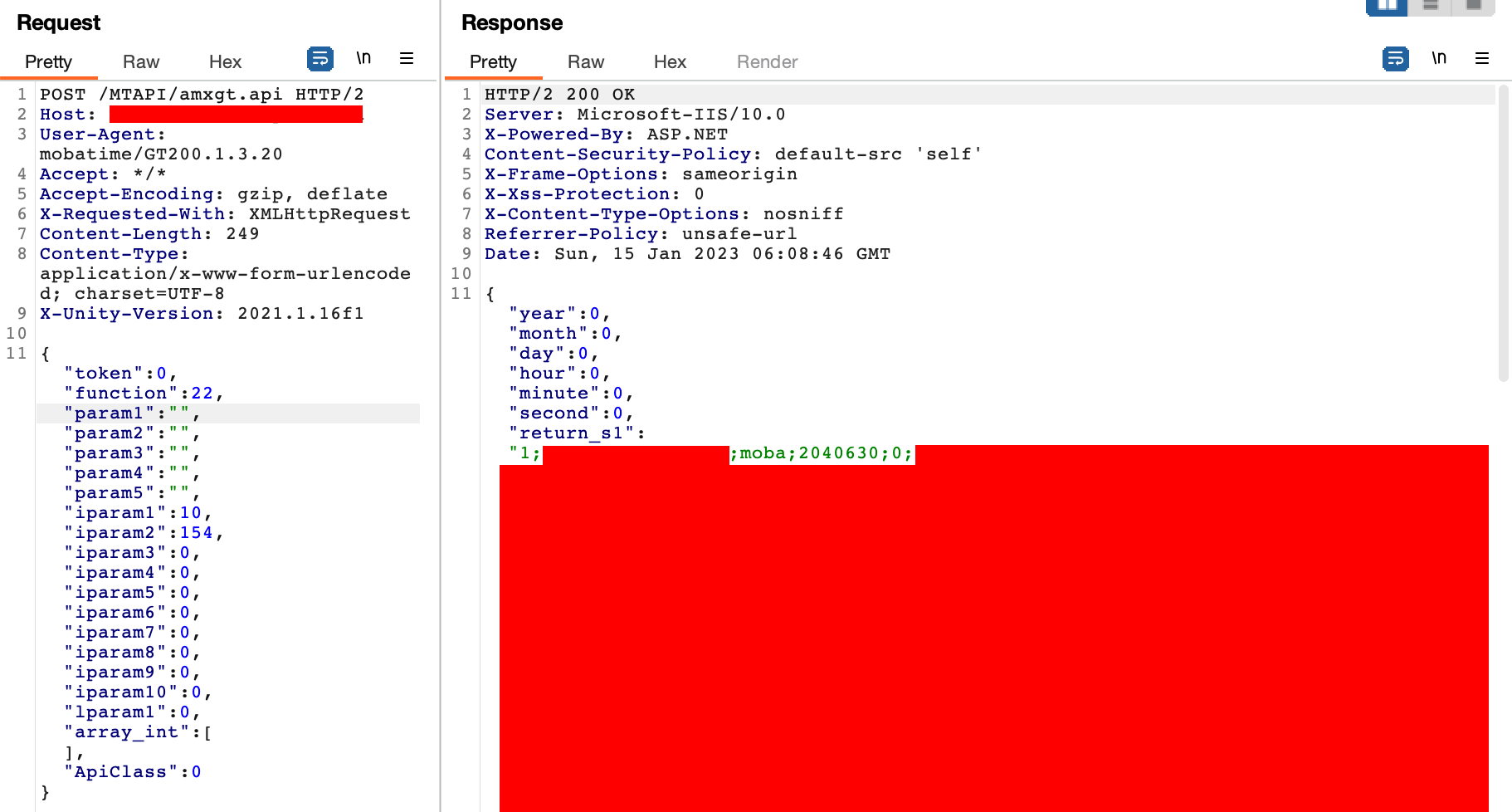Select the Response Pretty tab
Screen dimensions: 1512x812
[x=493, y=62]
